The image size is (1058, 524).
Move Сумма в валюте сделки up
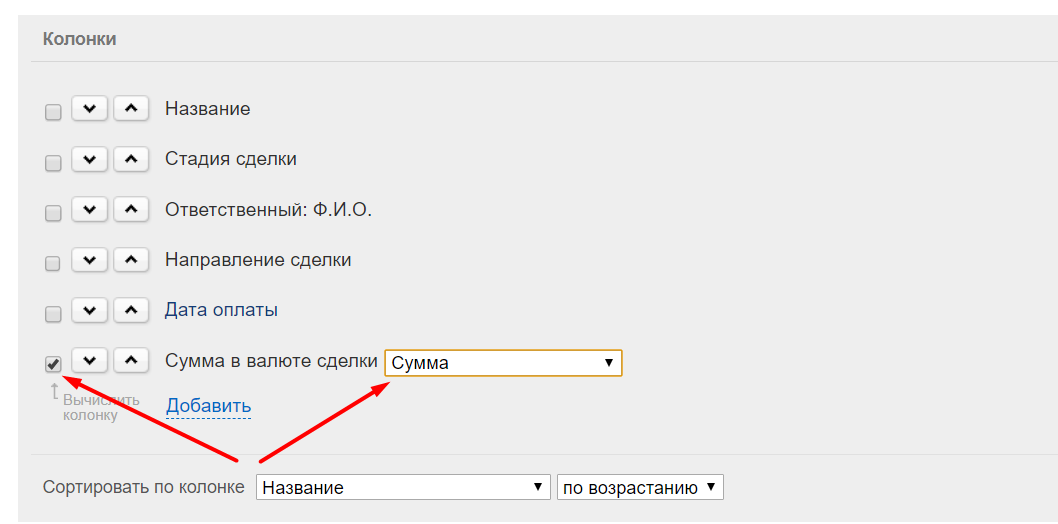[131, 361]
